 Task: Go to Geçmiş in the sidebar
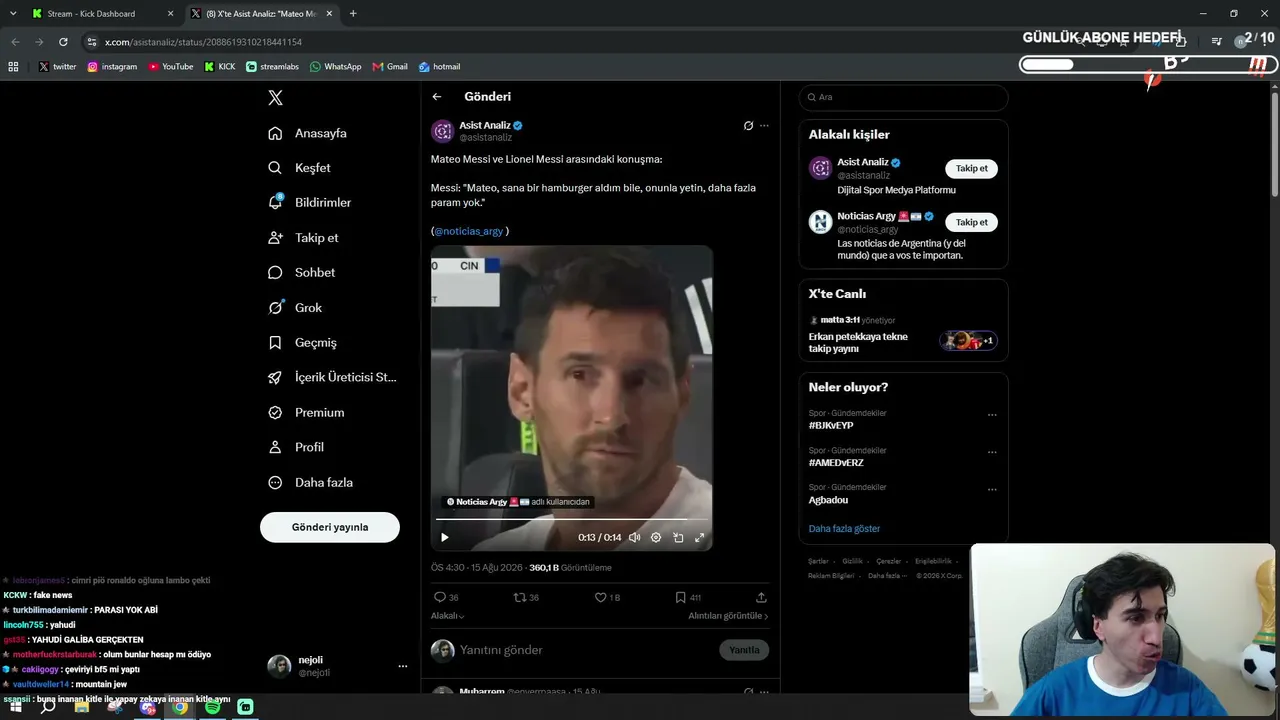[x=302, y=342]
